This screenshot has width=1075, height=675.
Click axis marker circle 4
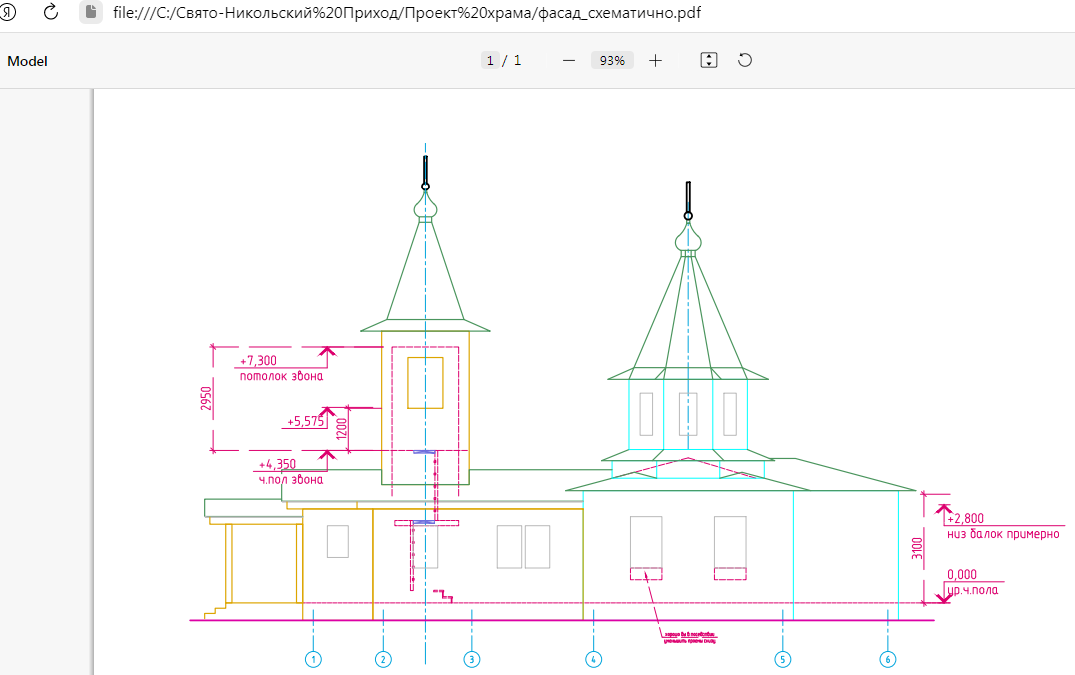tap(594, 660)
